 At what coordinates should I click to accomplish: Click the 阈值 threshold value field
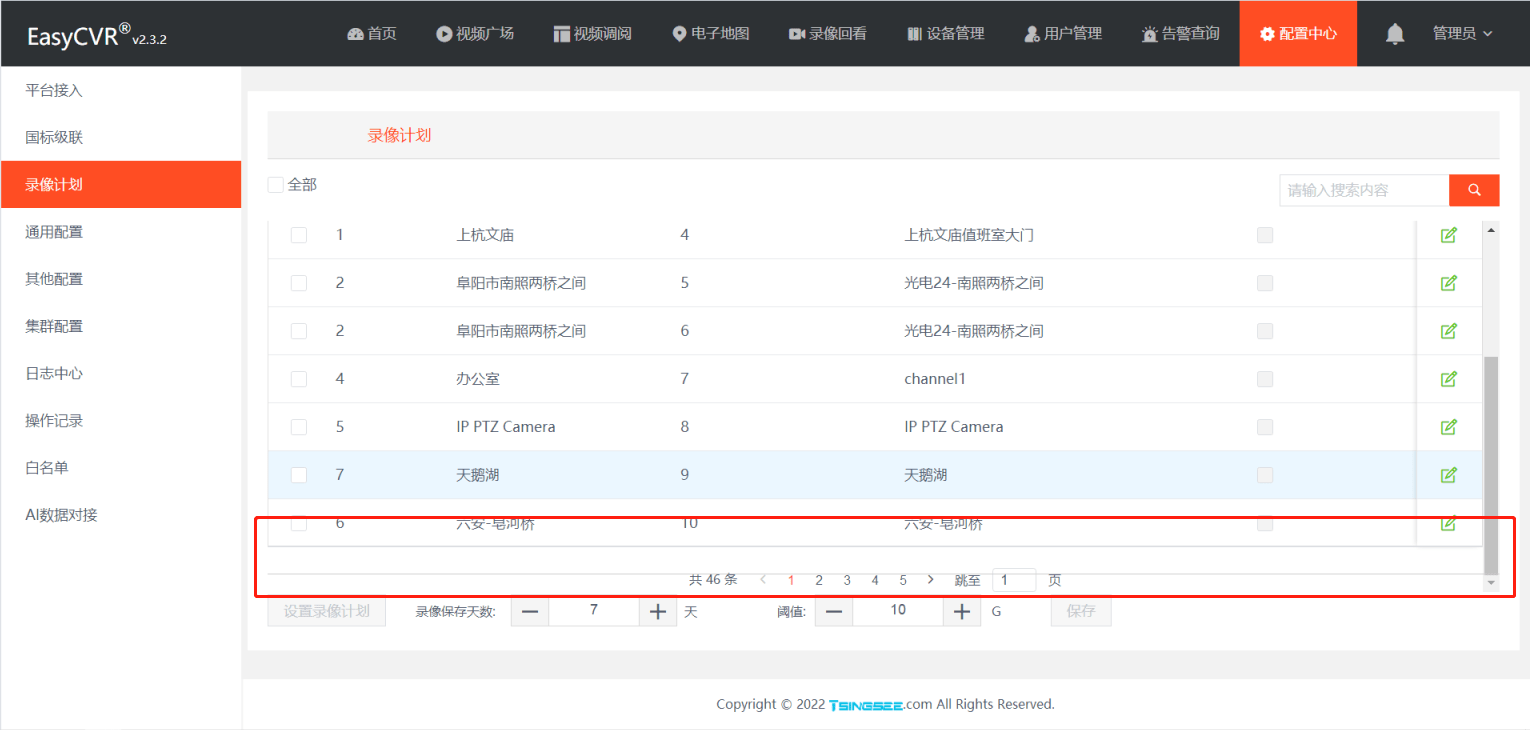(x=898, y=611)
